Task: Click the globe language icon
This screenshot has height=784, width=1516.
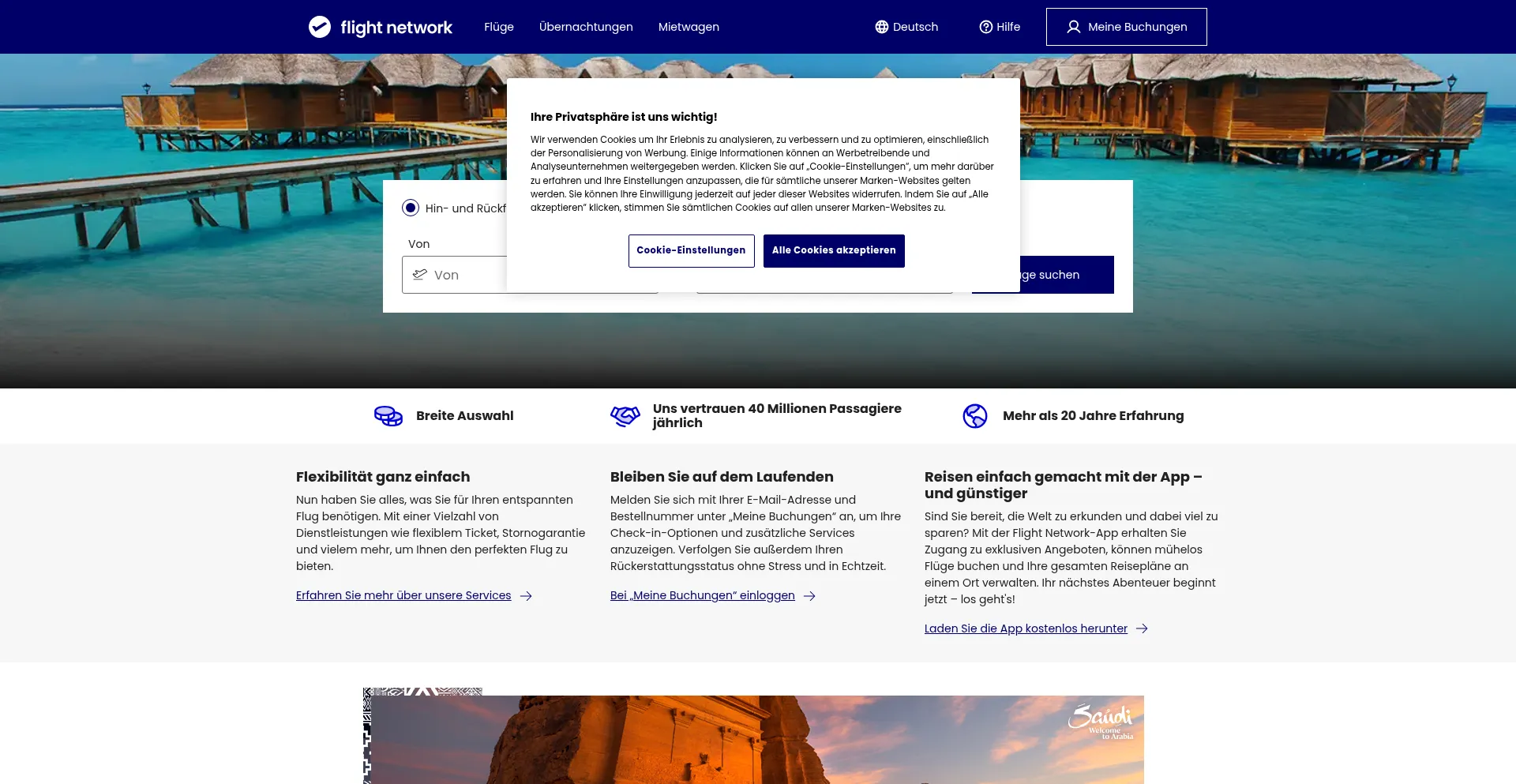Action: pyautogui.click(x=882, y=27)
